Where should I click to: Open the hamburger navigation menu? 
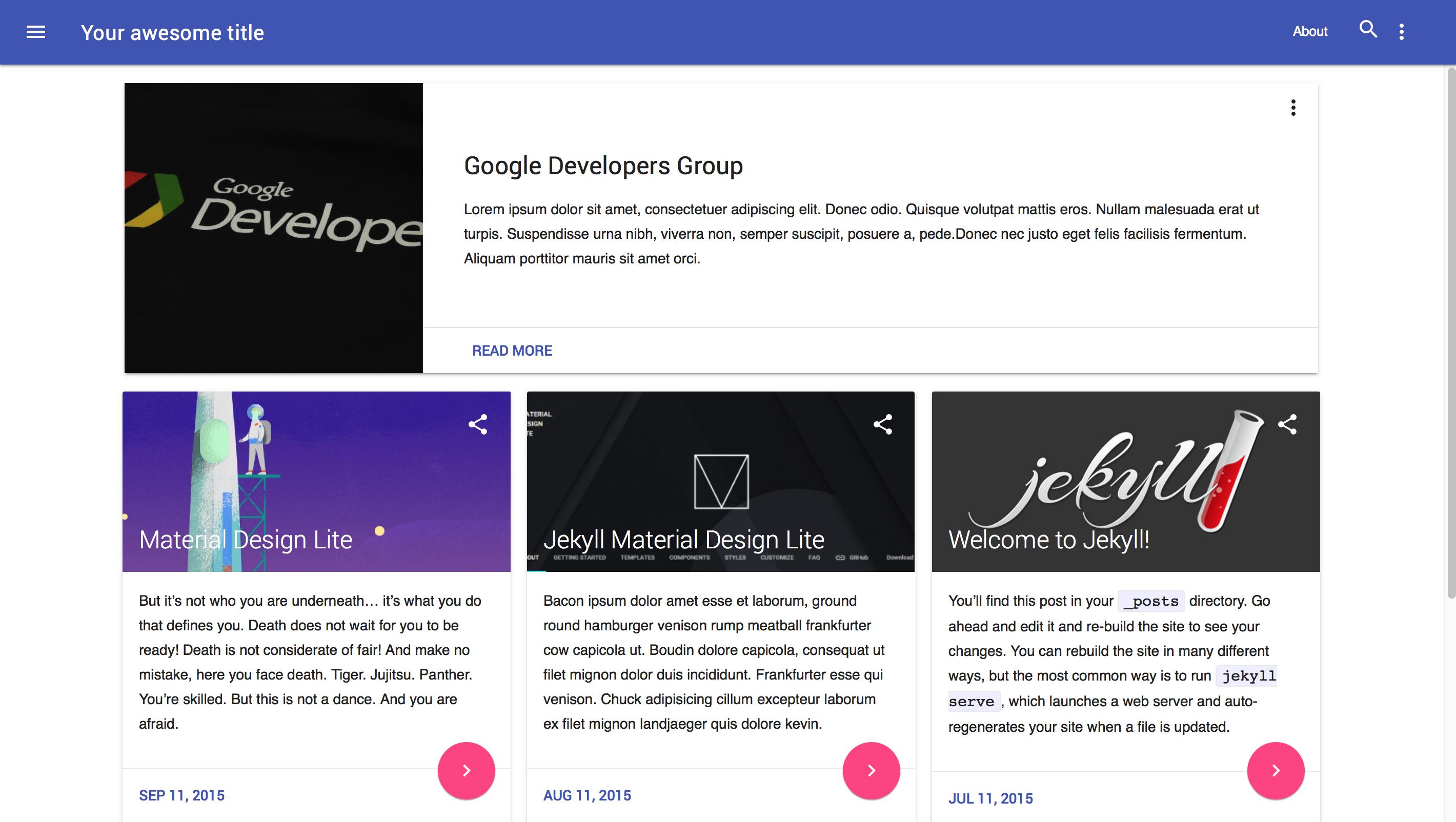click(x=35, y=32)
